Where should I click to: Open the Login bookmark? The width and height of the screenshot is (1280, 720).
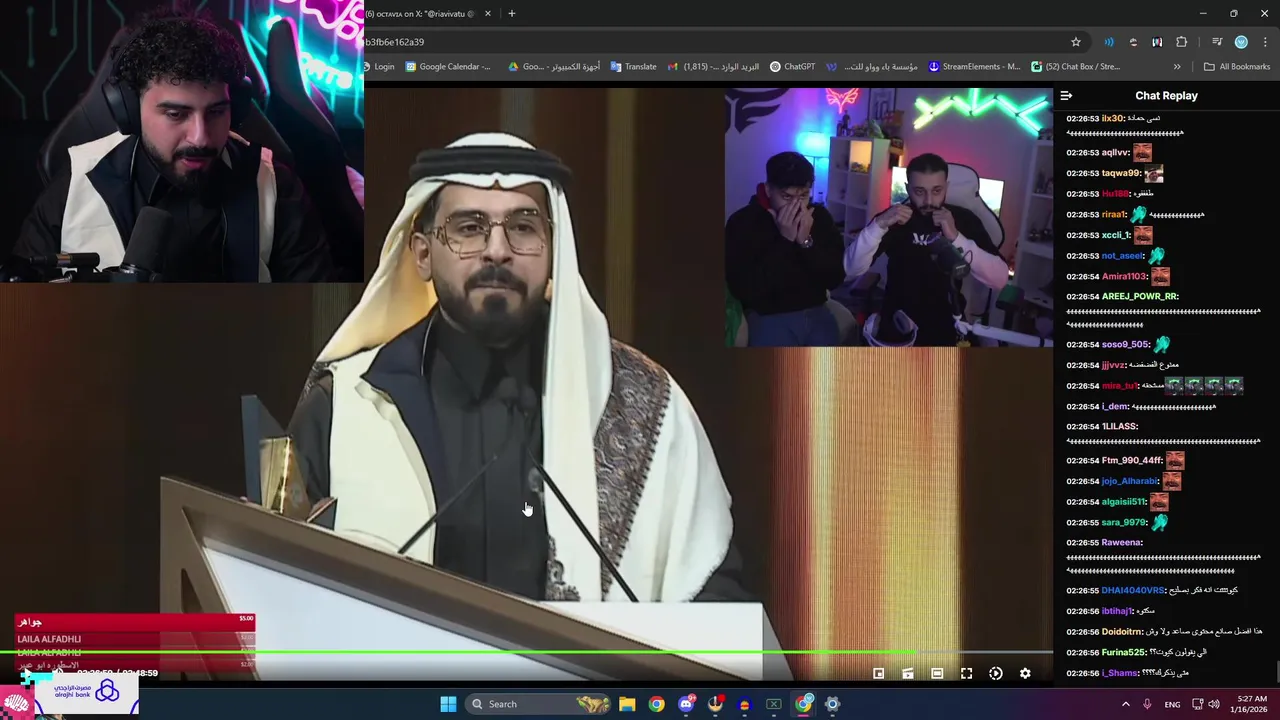378,67
